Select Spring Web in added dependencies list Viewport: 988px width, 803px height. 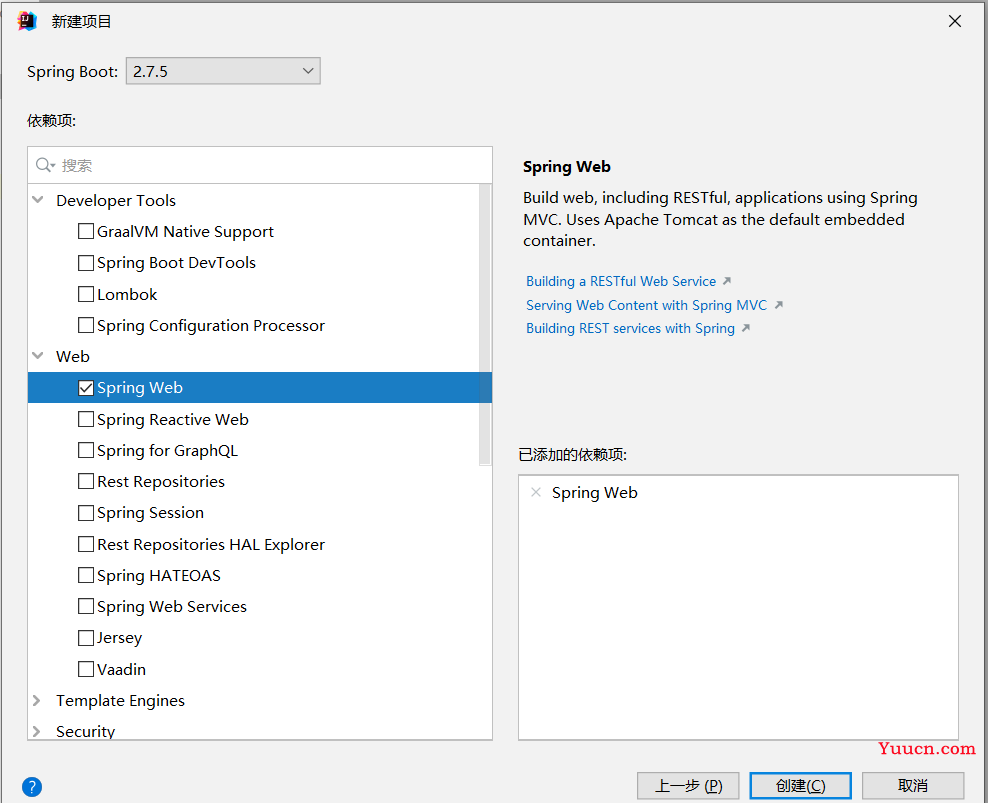(x=594, y=492)
